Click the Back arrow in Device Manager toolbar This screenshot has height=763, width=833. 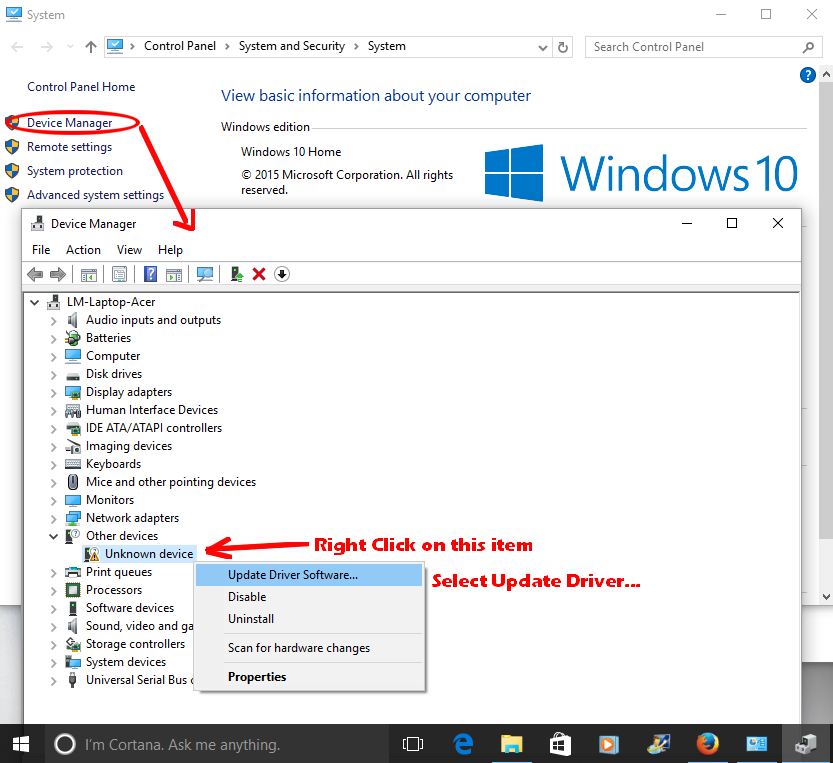pyautogui.click(x=35, y=274)
